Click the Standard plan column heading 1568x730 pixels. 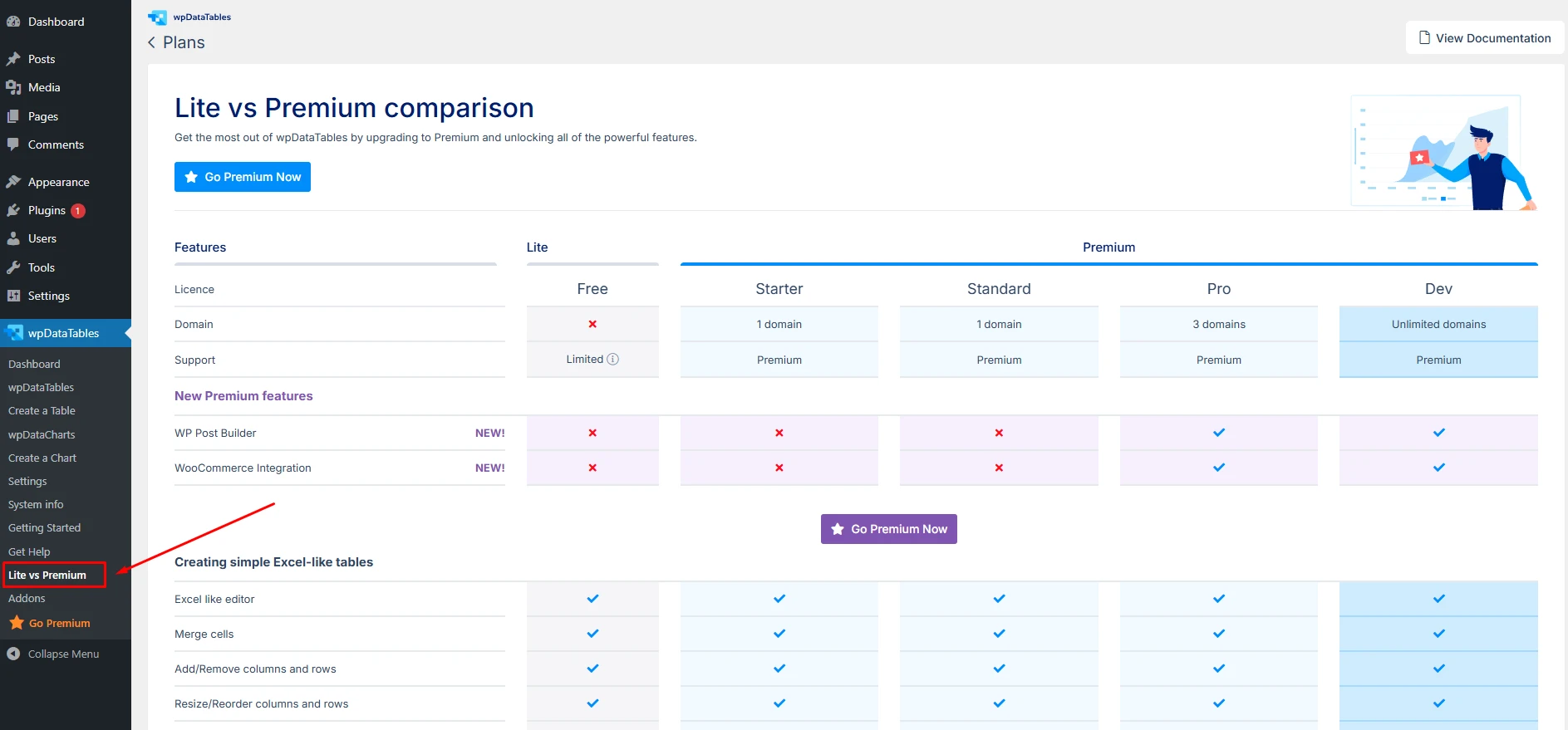[x=999, y=289]
